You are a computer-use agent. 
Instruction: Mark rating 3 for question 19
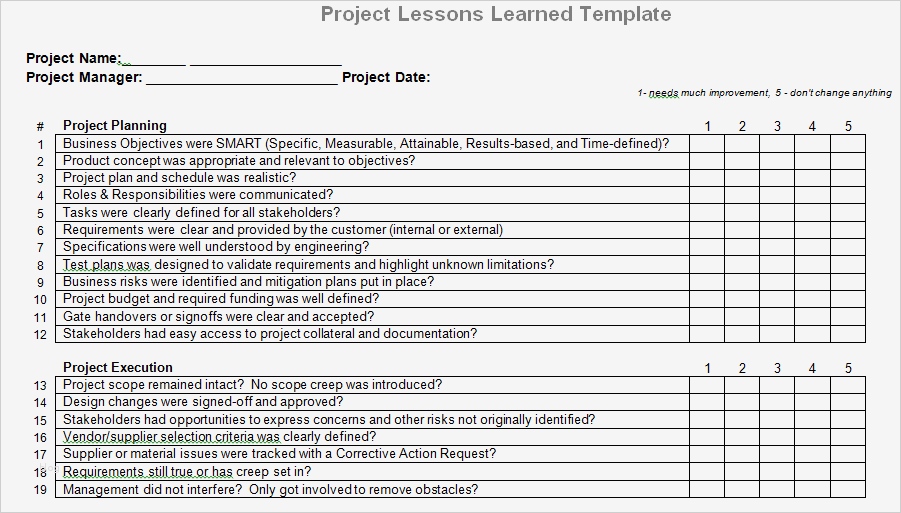click(x=777, y=490)
